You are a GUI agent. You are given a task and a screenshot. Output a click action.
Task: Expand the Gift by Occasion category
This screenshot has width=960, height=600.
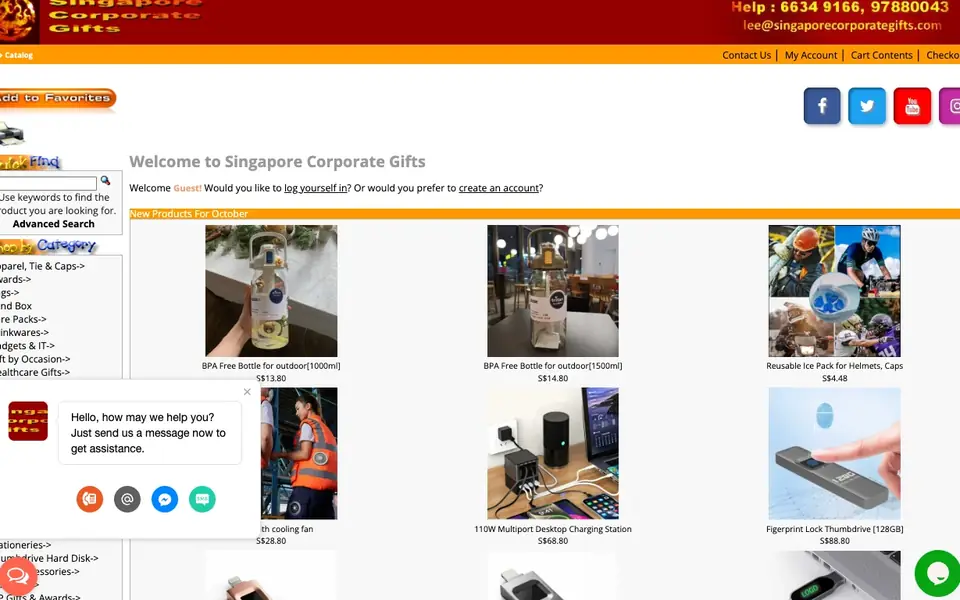(35, 359)
